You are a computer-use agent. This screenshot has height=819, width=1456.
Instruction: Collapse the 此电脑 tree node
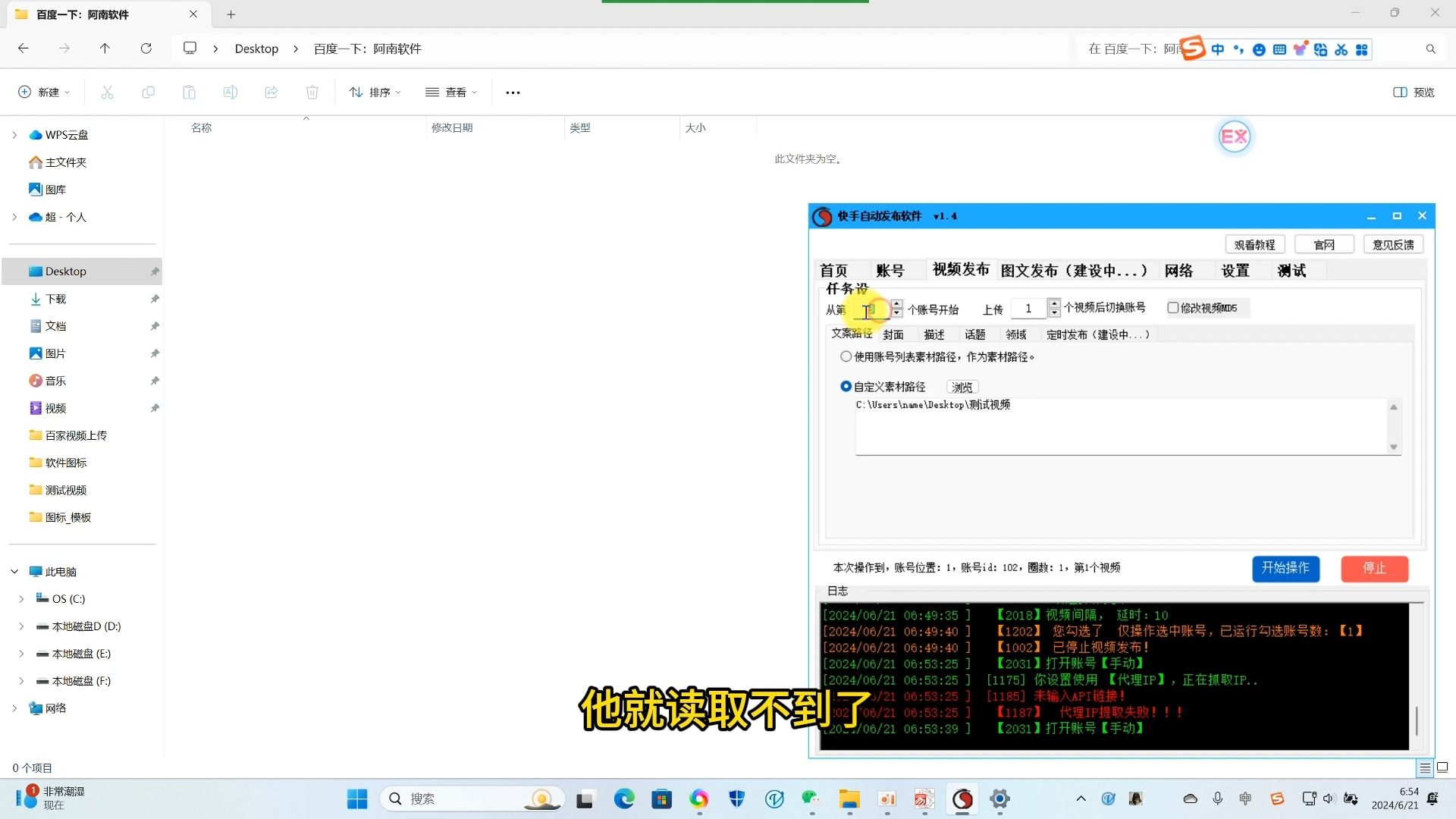pos(14,572)
